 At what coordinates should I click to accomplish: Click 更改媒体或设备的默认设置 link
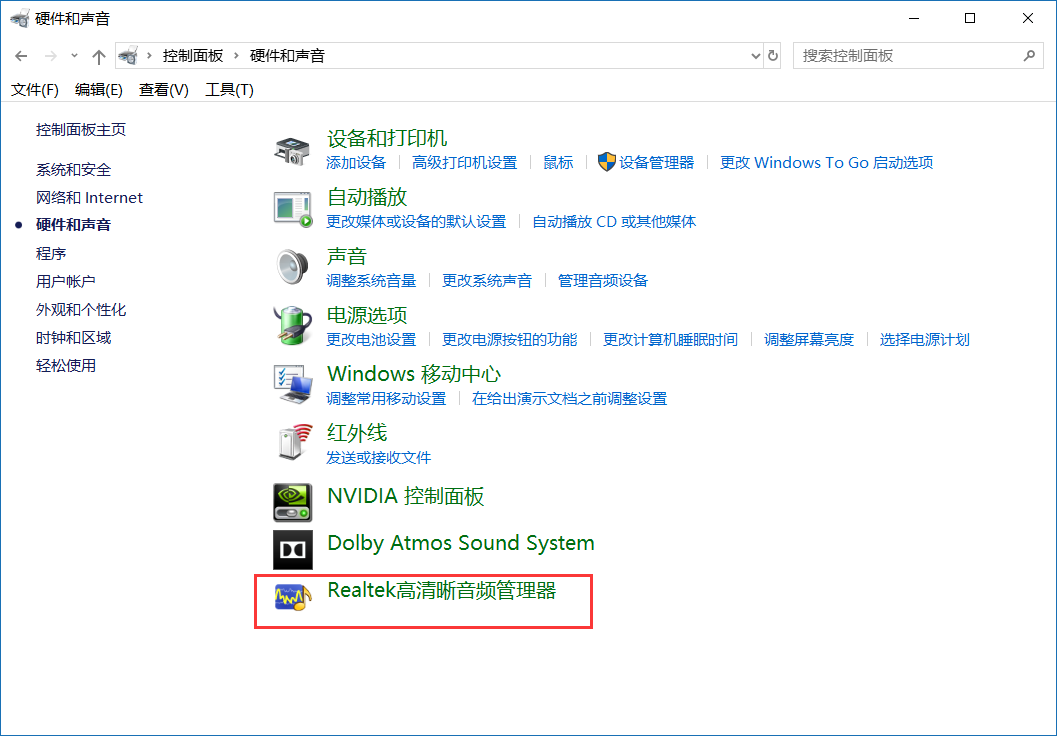pos(416,221)
